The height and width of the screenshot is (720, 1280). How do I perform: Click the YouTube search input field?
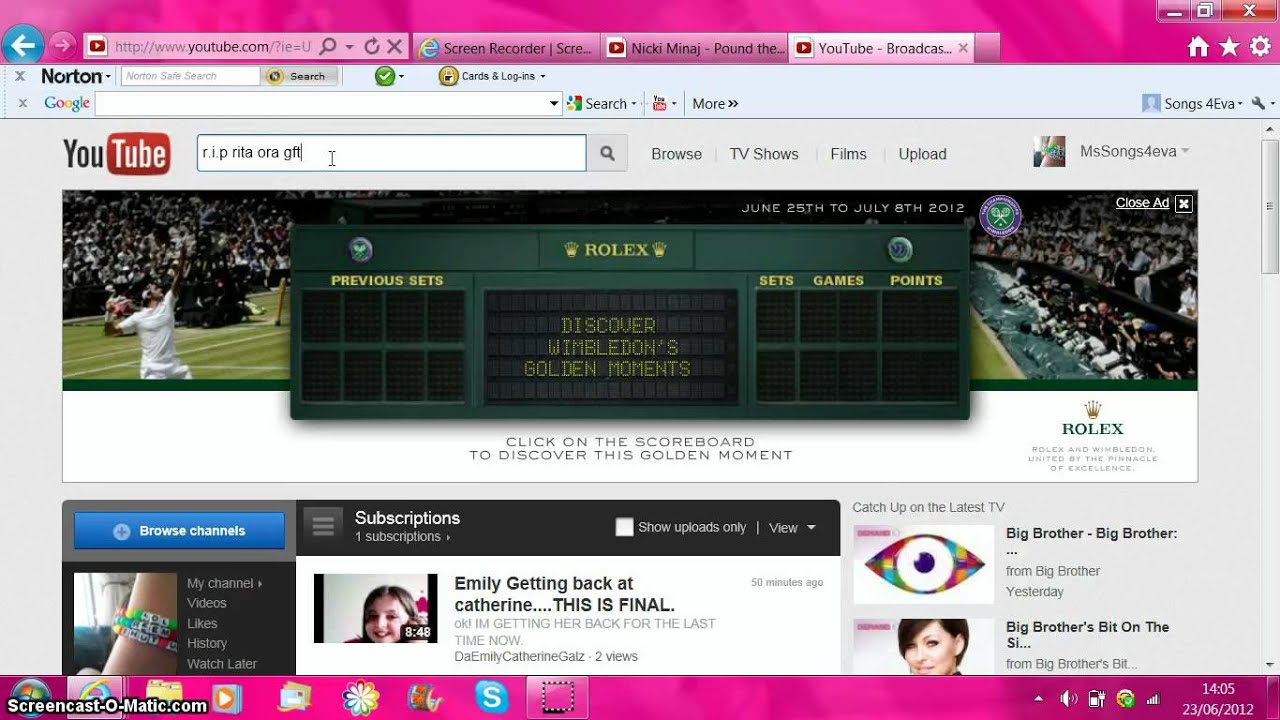pos(391,153)
